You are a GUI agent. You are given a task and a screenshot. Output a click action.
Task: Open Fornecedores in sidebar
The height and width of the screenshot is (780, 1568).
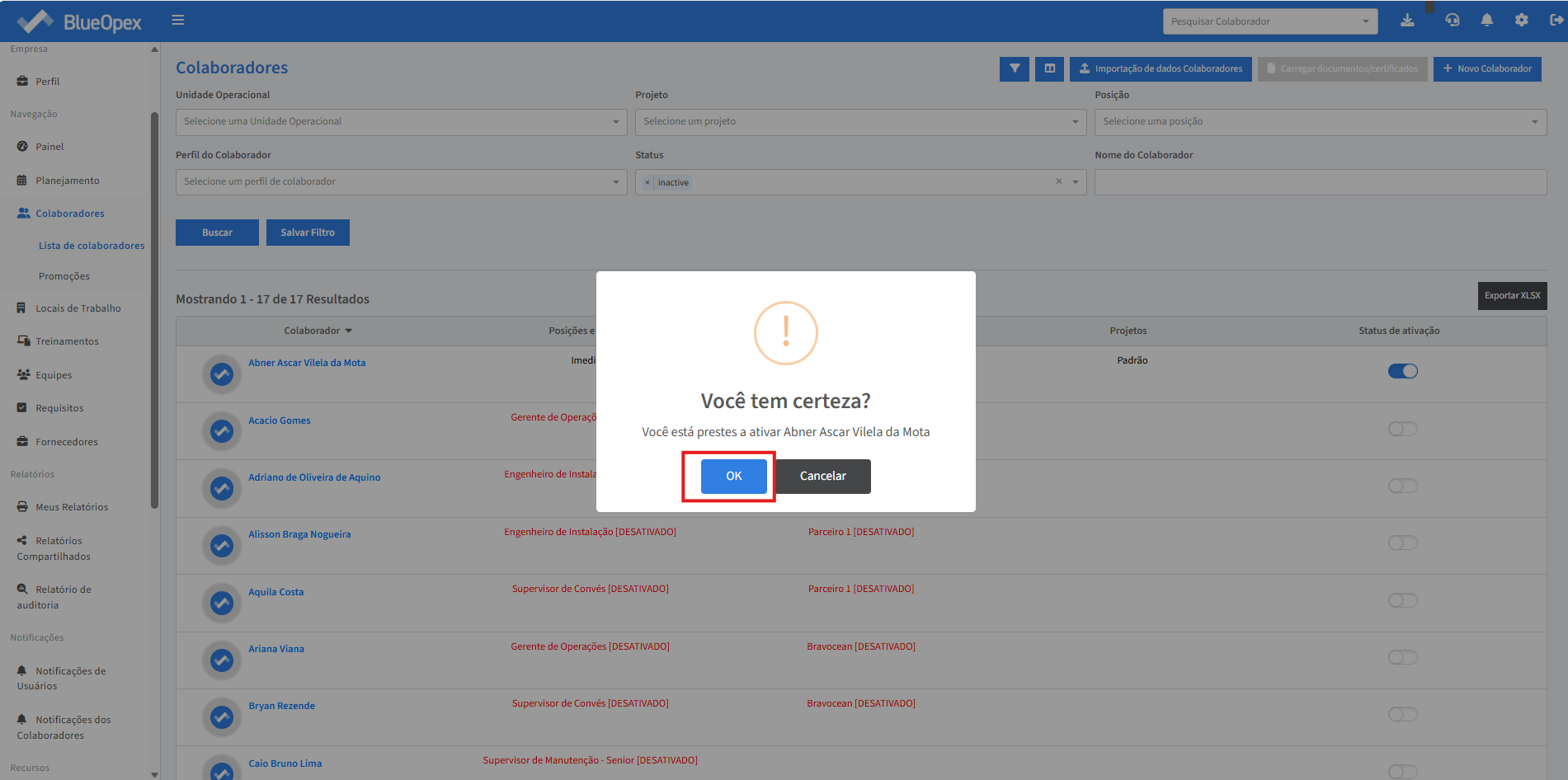click(66, 442)
